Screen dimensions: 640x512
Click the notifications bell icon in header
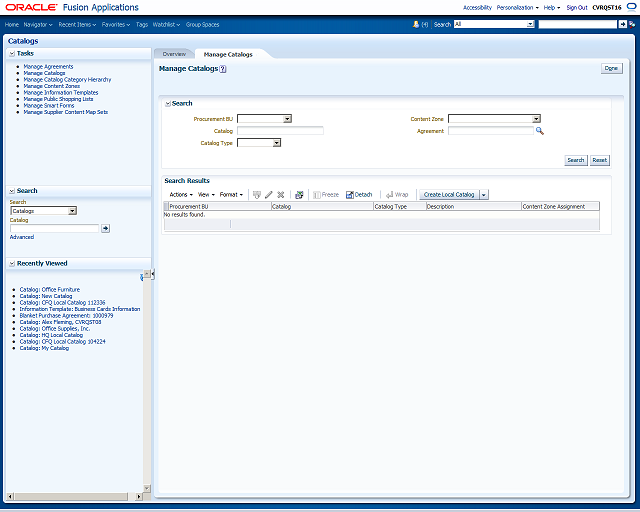[x=416, y=24]
